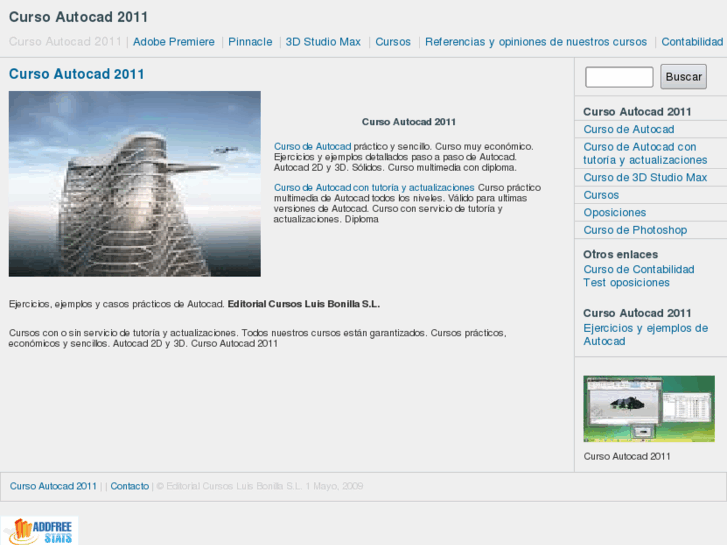Open Curso de Autocad con tutoría y actualizaciones in article
This screenshot has width=727, height=545.
click(374, 187)
